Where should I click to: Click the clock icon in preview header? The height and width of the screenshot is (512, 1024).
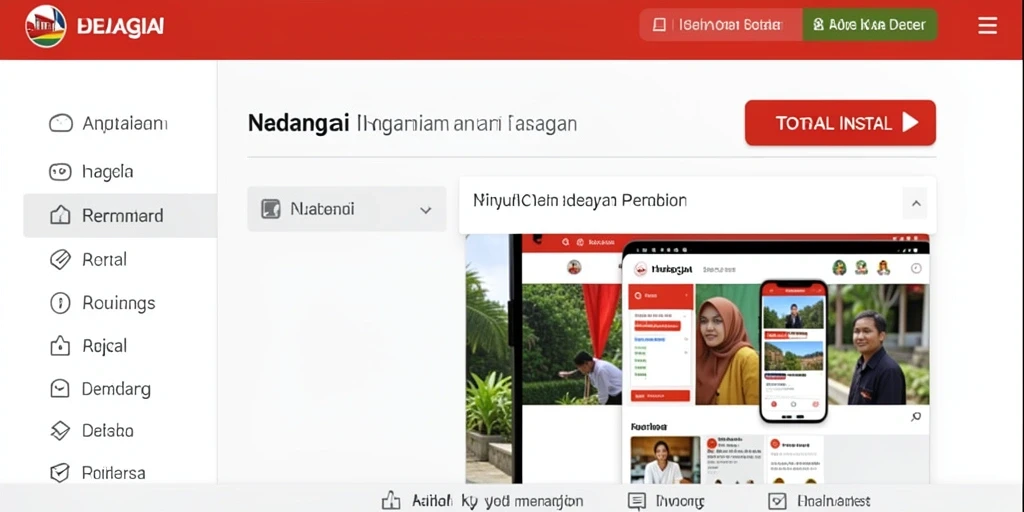[x=916, y=268]
